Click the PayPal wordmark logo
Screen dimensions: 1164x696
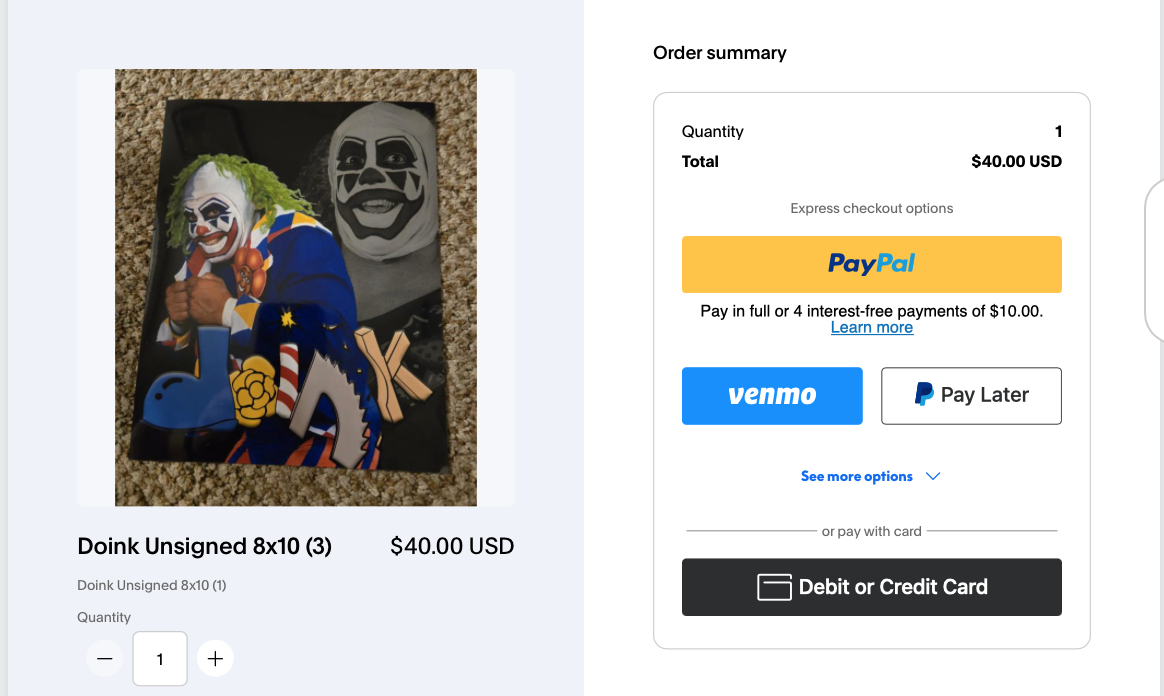[x=872, y=263]
